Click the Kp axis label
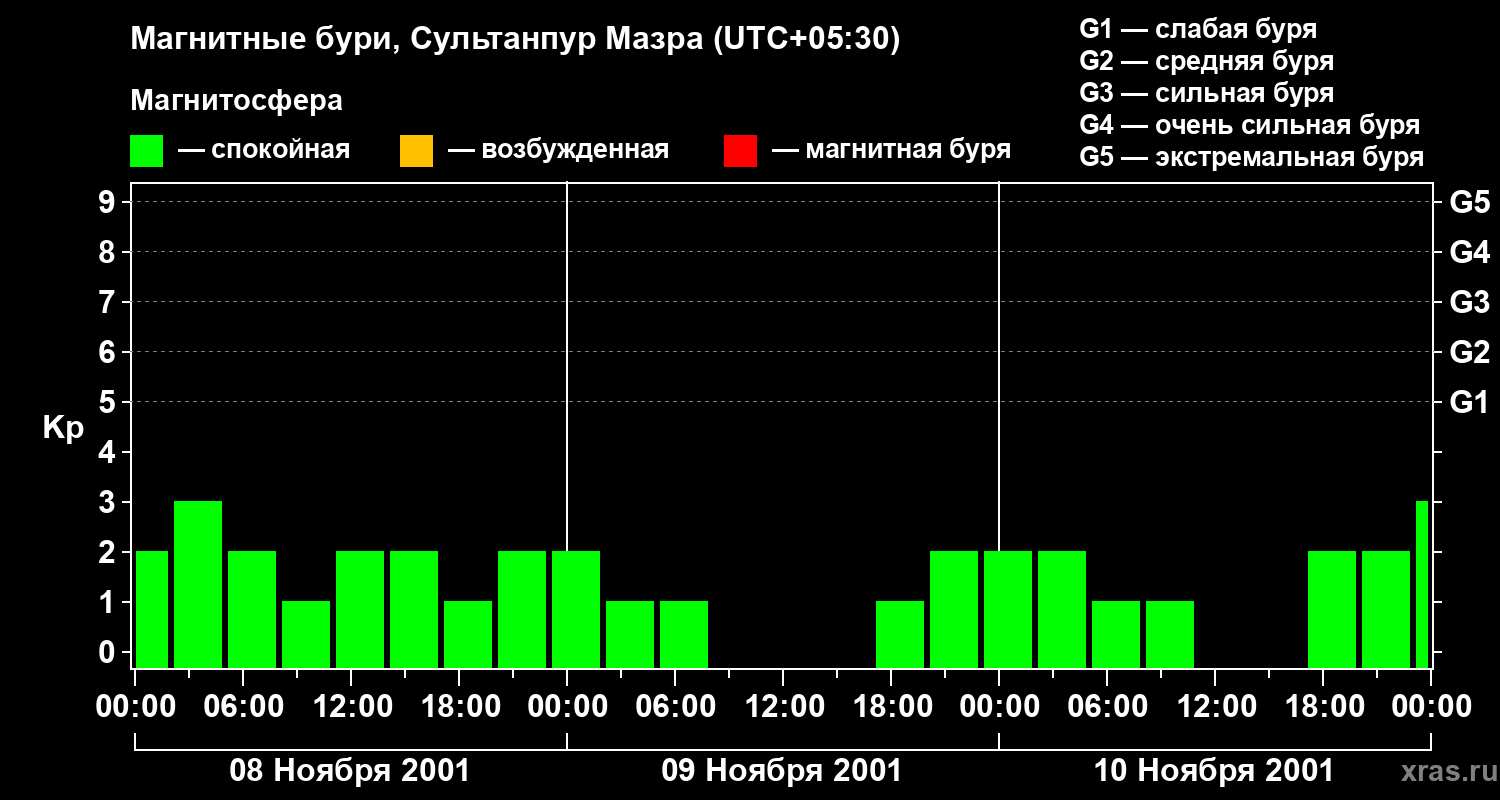Image resolution: width=1500 pixels, height=800 pixels. point(63,428)
